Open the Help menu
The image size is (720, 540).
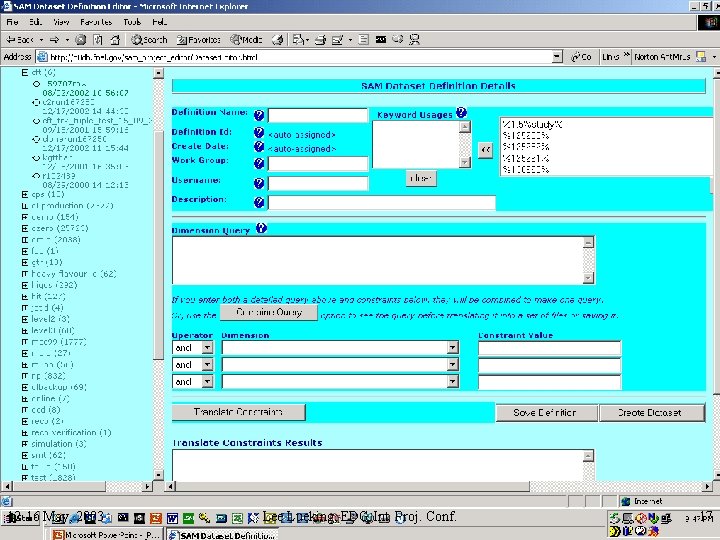click(x=159, y=22)
